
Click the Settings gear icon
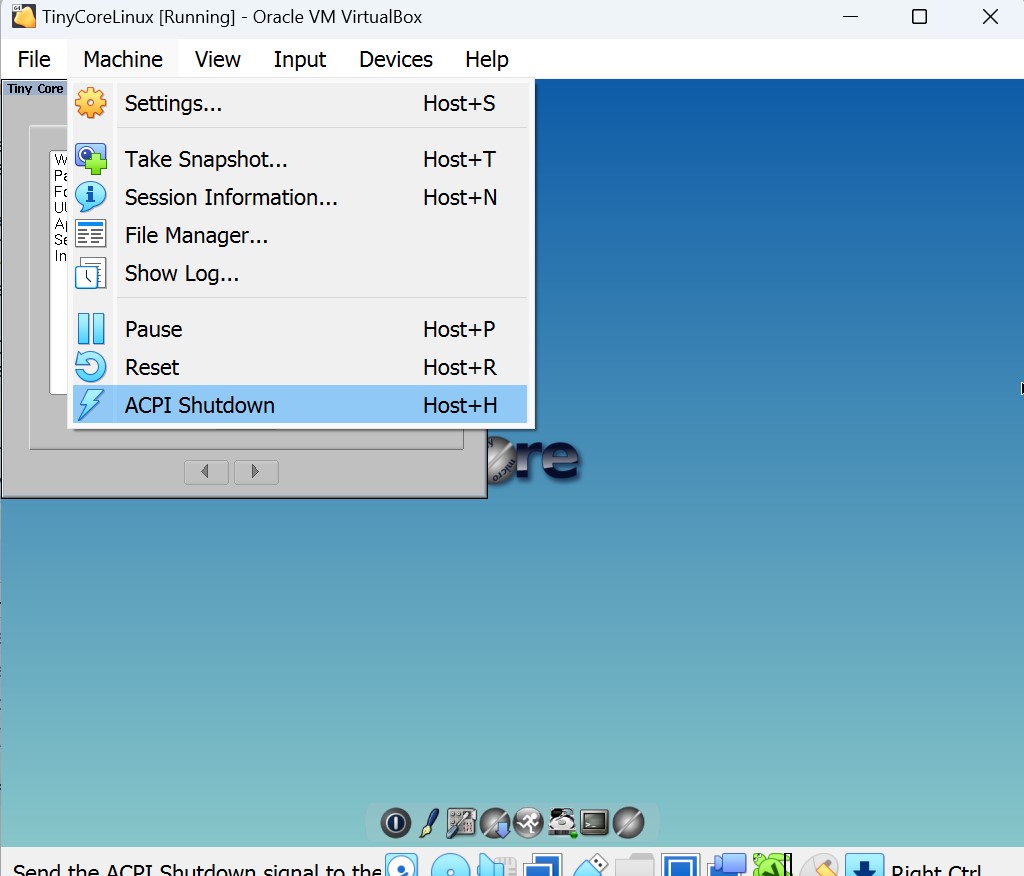(x=91, y=103)
